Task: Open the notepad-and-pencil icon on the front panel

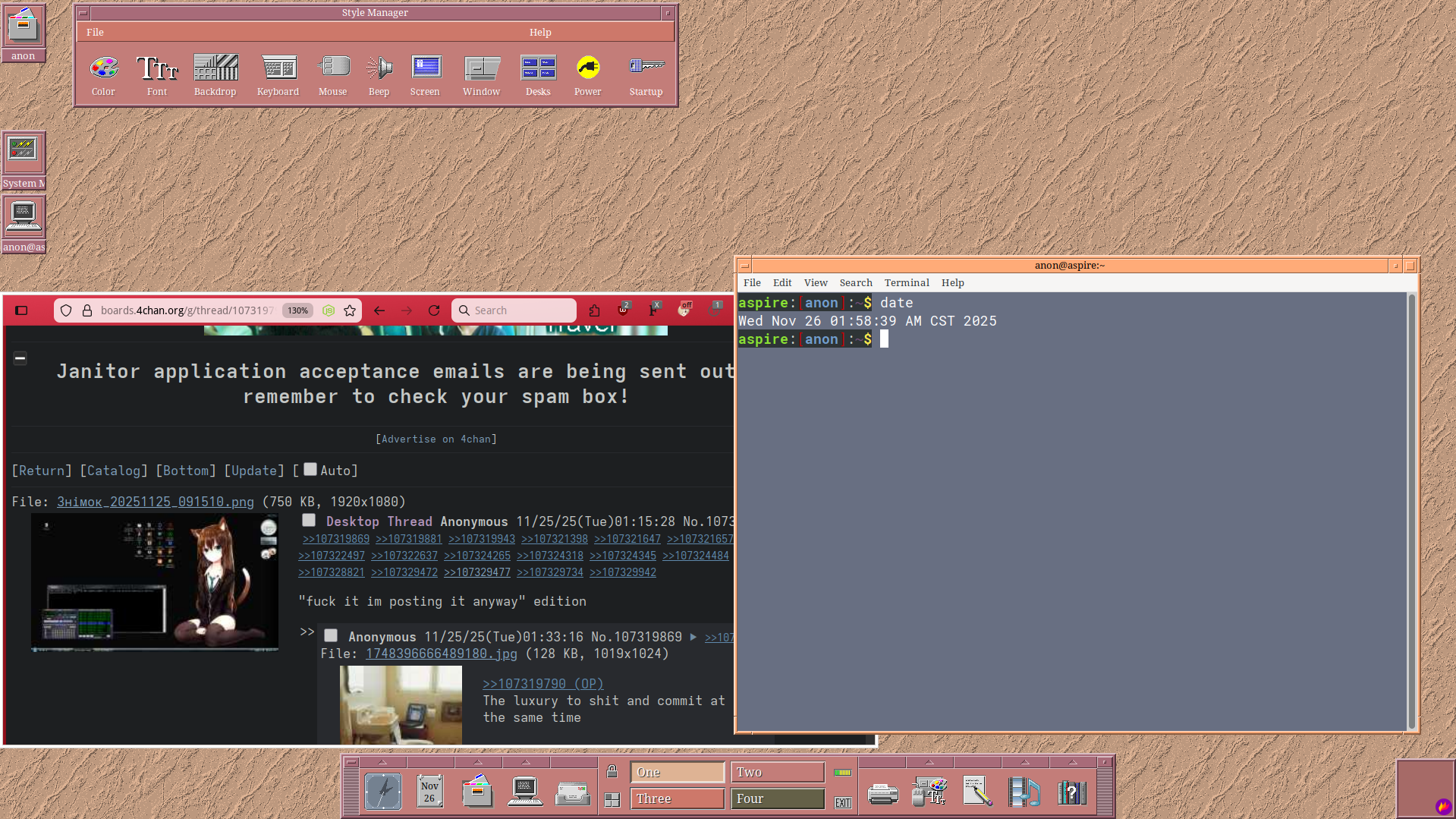Action: pos(977,791)
